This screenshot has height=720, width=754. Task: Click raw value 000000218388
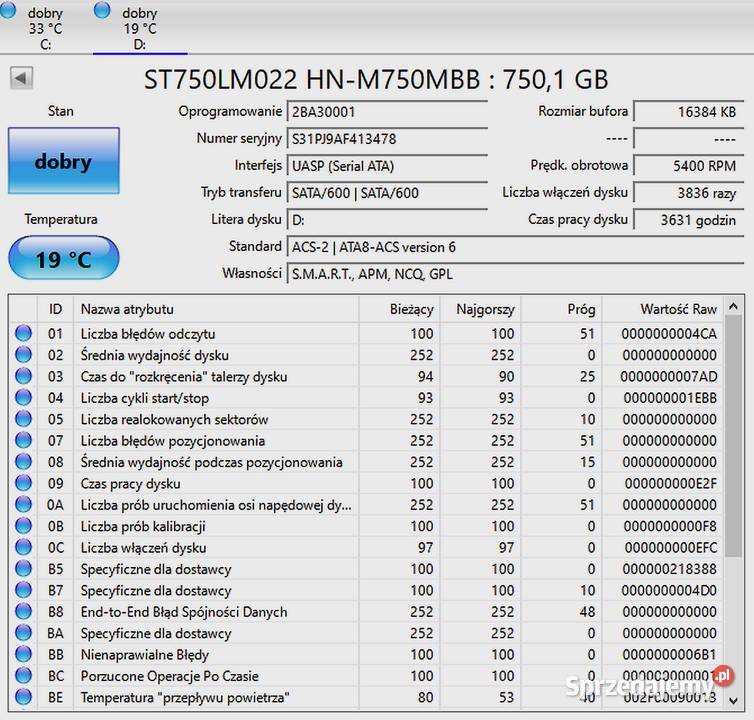coord(669,569)
